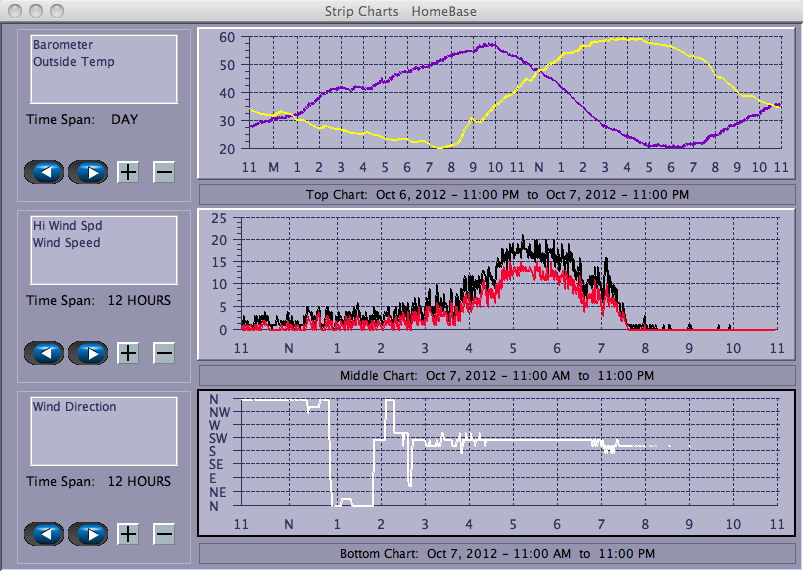This screenshot has width=803, height=571.
Task: Click plus button for Wind Direction chart
Action: click(x=128, y=534)
